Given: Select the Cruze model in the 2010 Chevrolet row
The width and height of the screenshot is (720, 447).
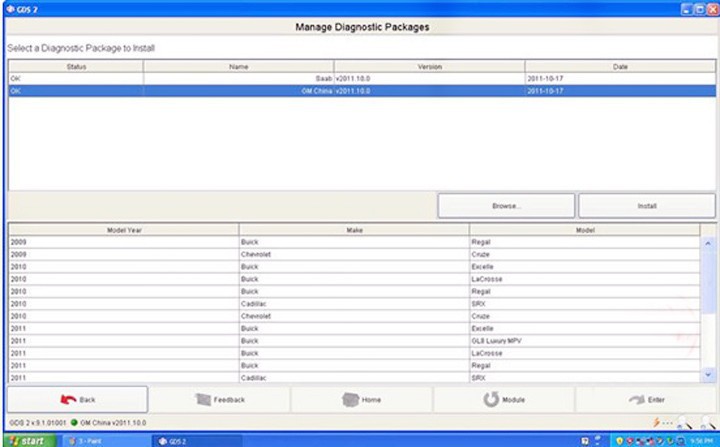Looking at the screenshot, I should tap(585, 317).
